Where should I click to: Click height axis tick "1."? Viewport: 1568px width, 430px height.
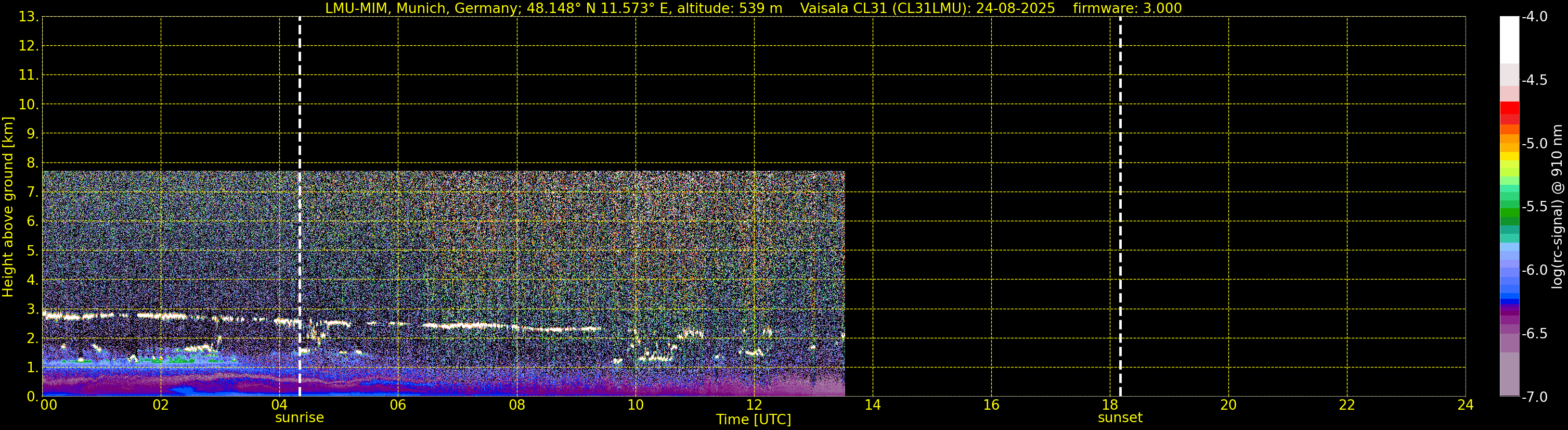click(x=33, y=367)
